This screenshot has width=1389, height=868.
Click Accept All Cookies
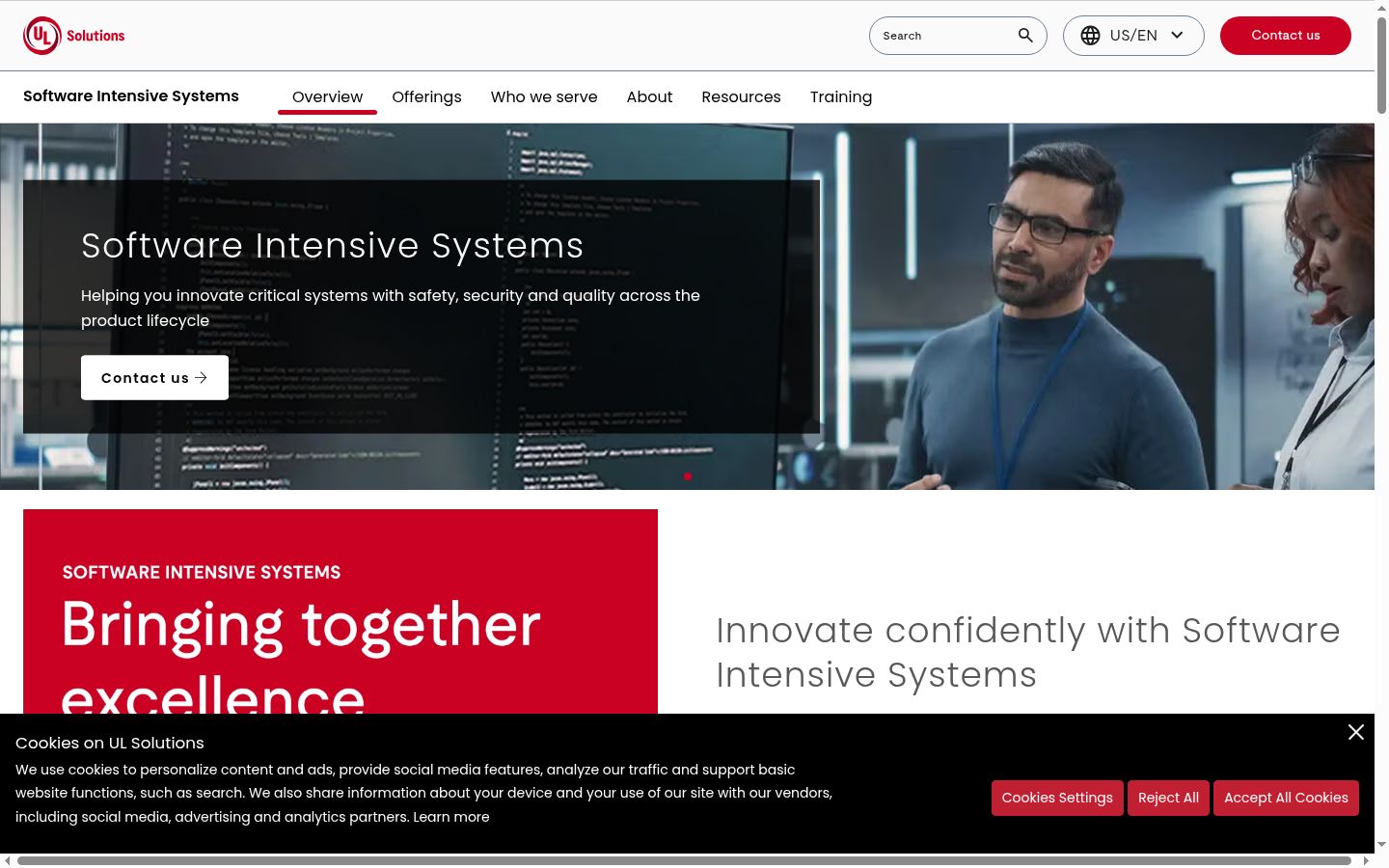(1286, 798)
